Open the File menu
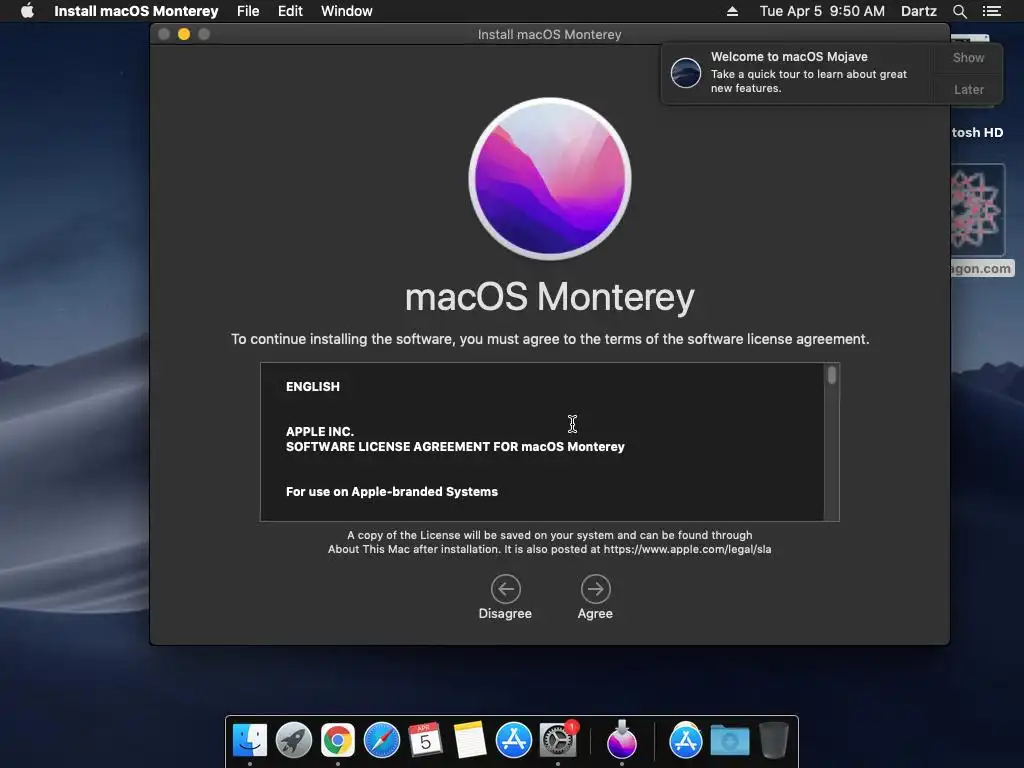This screenshot has height=768, width=1024. [x=248, y=11]
